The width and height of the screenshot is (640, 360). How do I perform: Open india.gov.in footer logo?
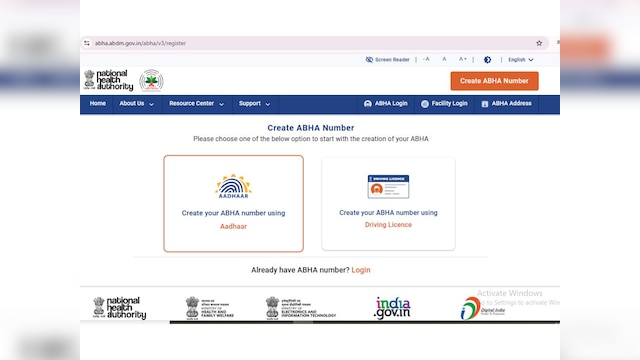click(393, 308)
